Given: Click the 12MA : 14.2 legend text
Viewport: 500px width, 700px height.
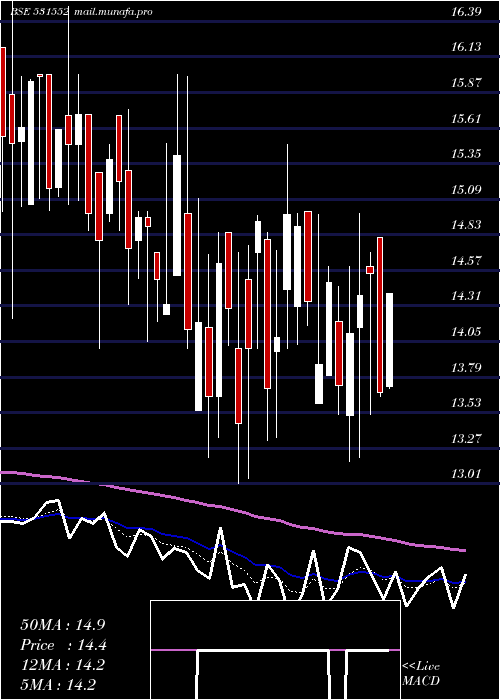Looking at the screenshot, I should point(63,665).
